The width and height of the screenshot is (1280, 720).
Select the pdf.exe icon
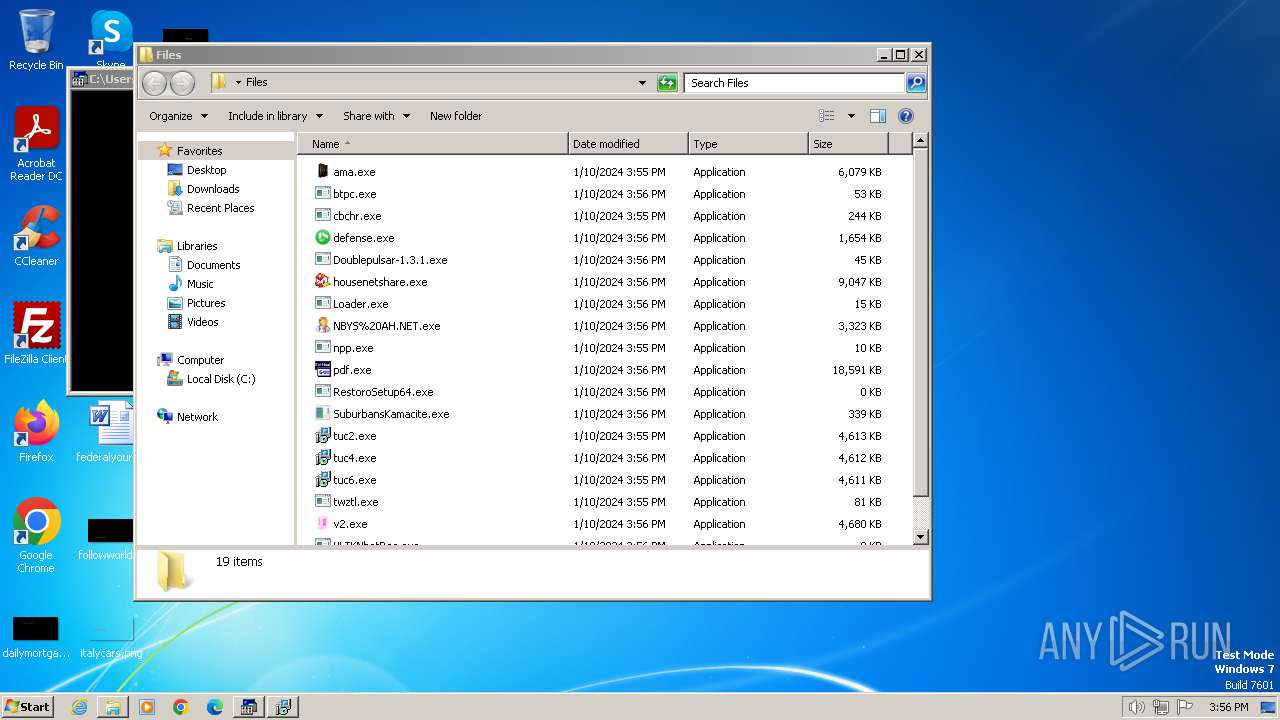(322, 370)
